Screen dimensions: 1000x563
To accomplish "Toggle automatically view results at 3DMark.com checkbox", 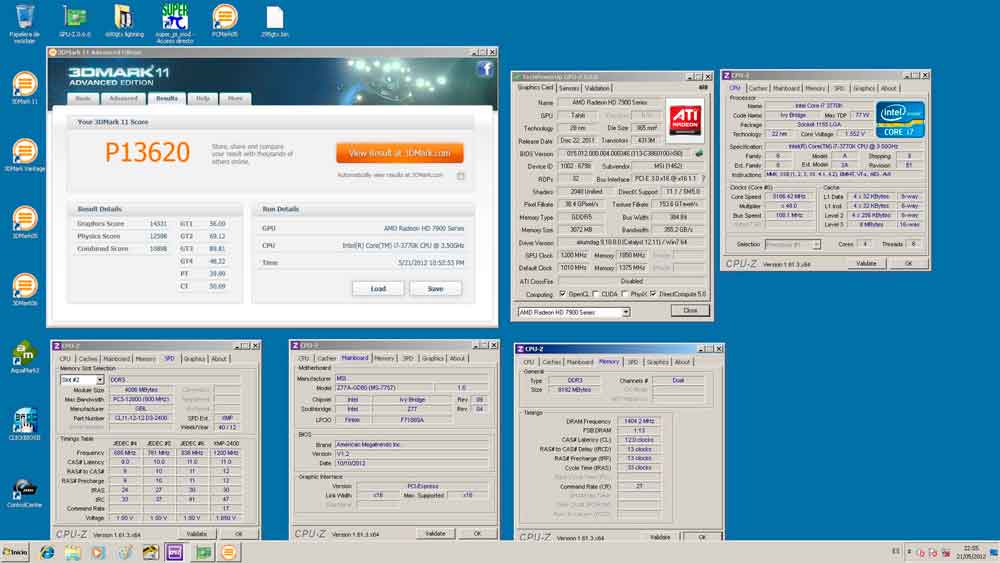I will pos(460,176).
